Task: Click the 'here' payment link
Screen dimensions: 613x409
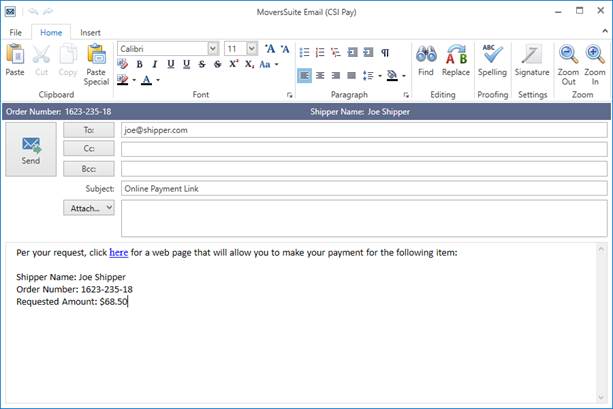Action: tap(118, 252)
